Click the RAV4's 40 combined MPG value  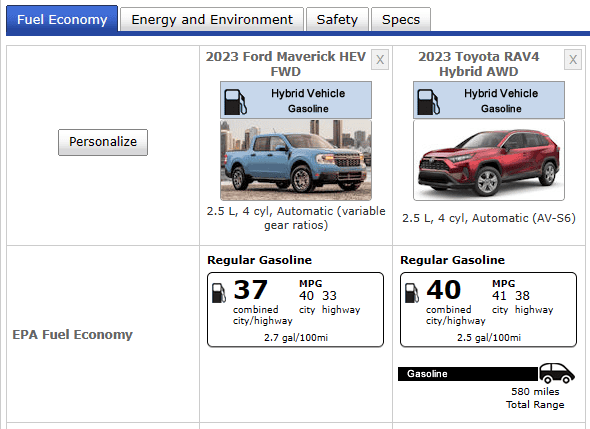(x=444, y=290)
